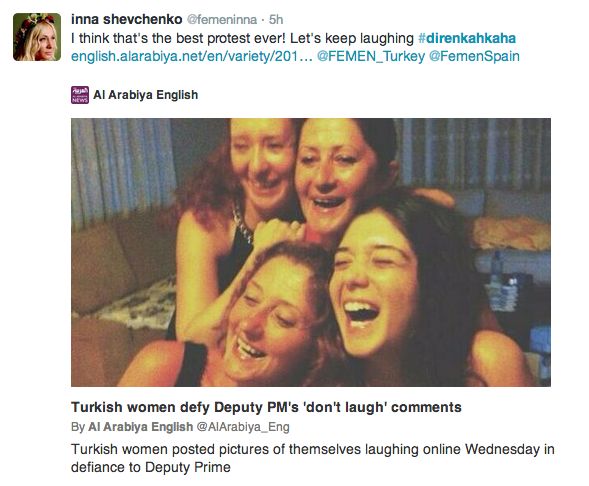Visit the @FEMEN_Turkey mention
The image size is (589, 486).
[x=371, y=57]
